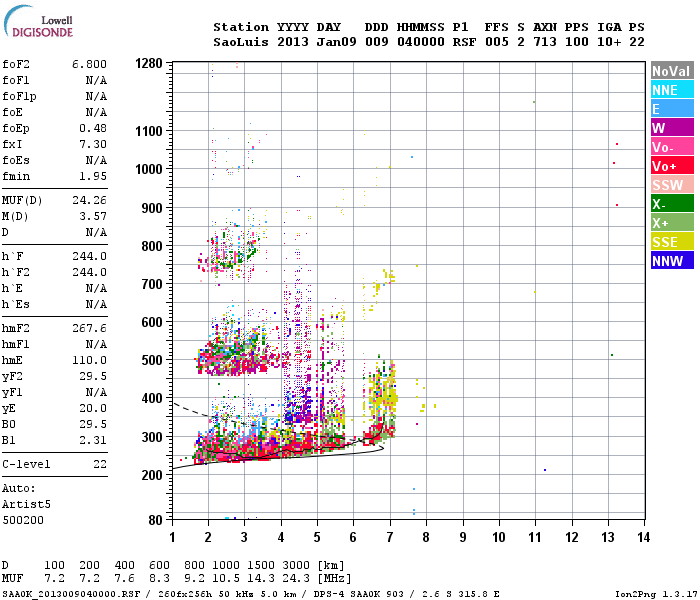Select the SSW legend swatch
This screenshot has height=600, width=700.
click(x=672, y=185)
